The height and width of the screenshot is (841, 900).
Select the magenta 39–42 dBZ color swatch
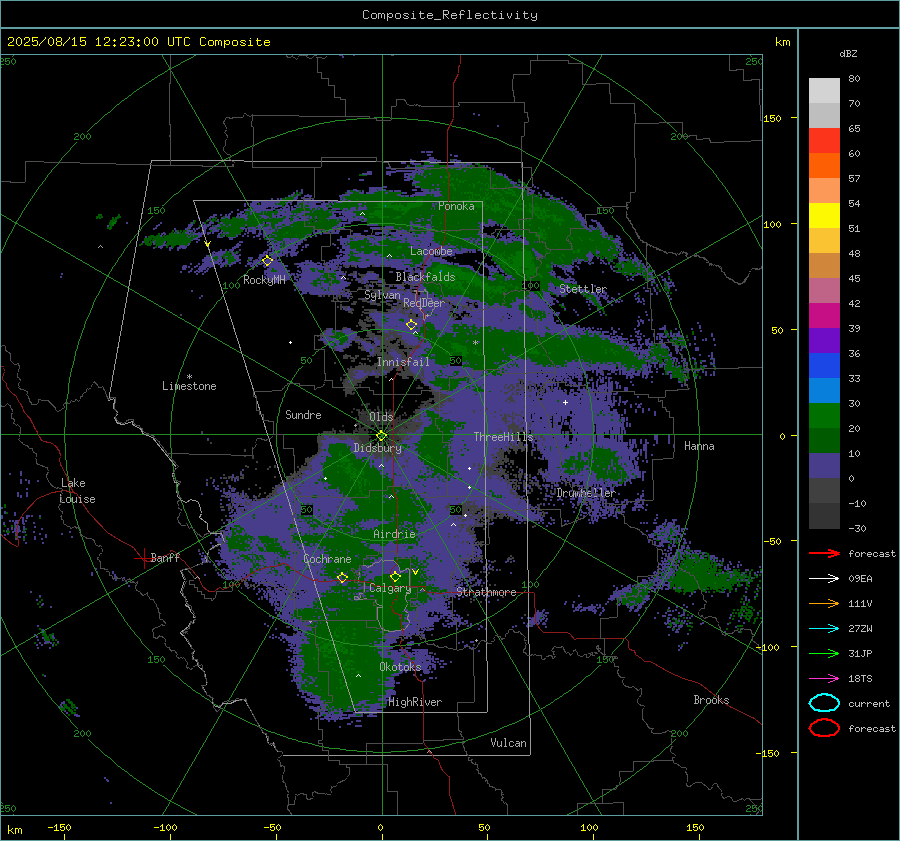824,315
